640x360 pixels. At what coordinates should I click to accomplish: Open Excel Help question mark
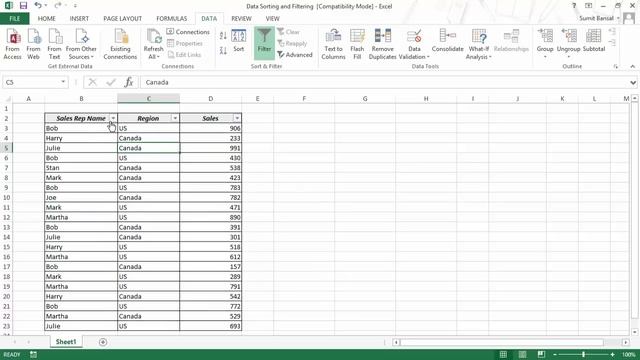574,6
